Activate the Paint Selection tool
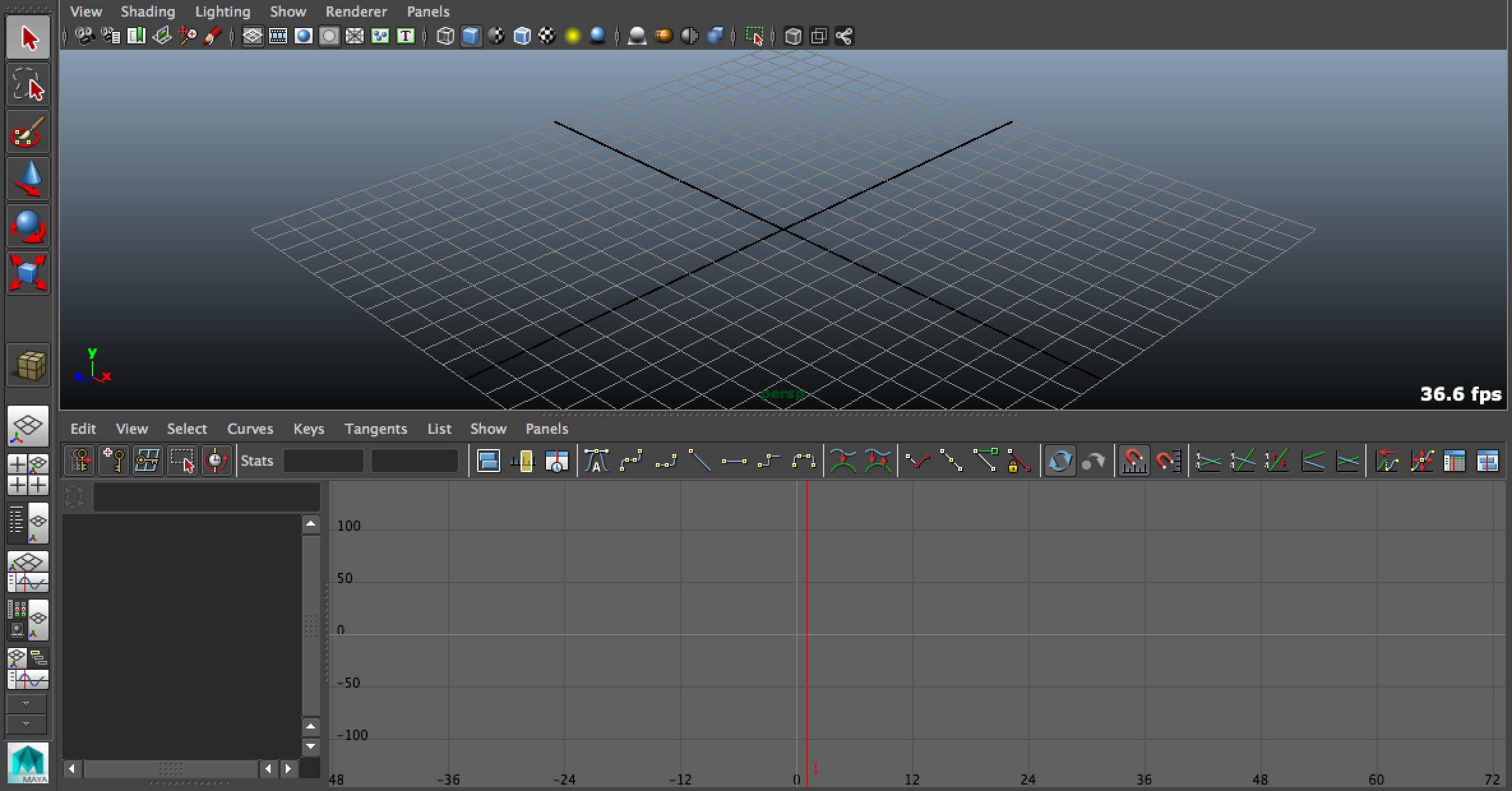This screenshot has height=791, width=1512. click(28, 131)
